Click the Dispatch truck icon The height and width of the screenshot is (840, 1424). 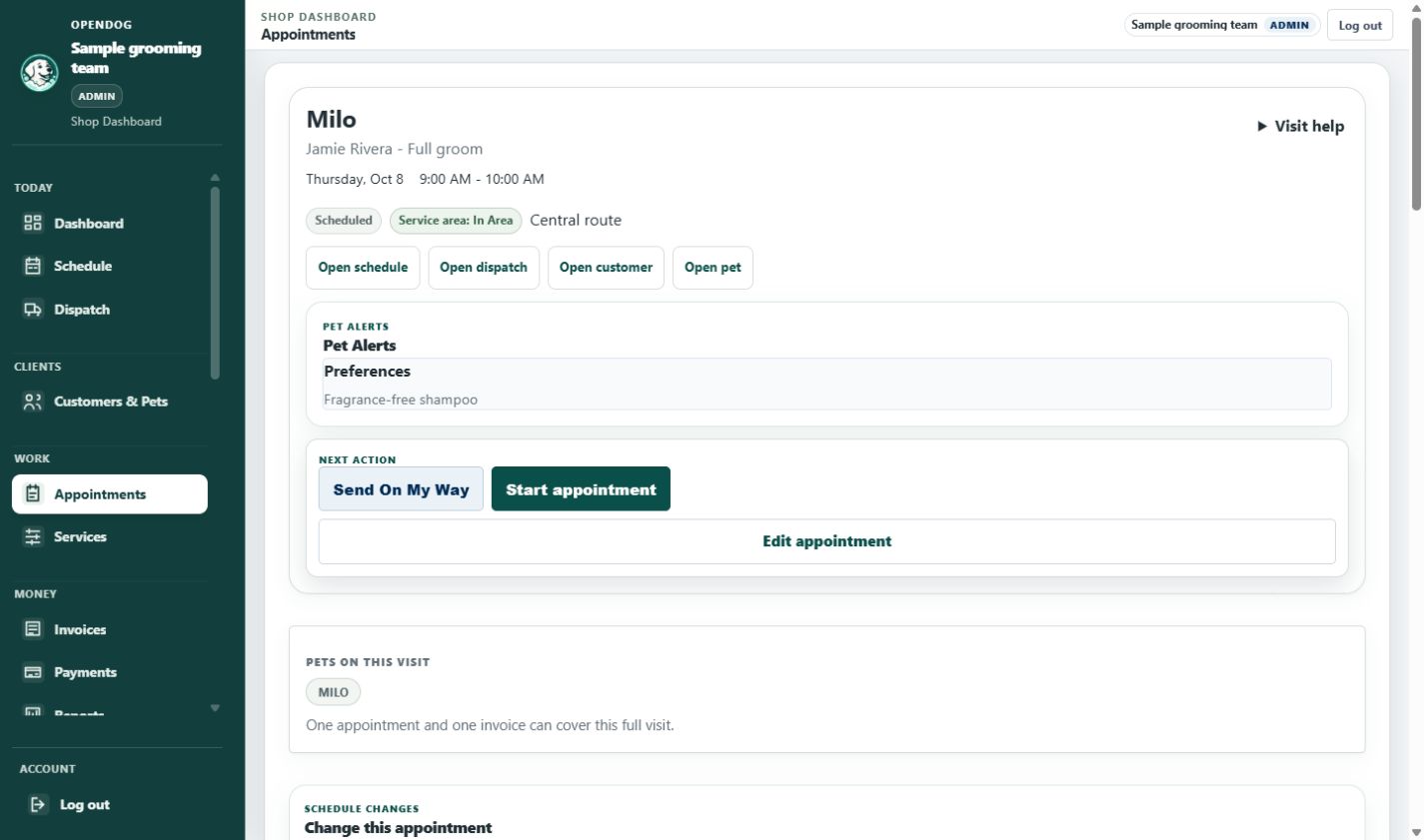coord(33,310)
